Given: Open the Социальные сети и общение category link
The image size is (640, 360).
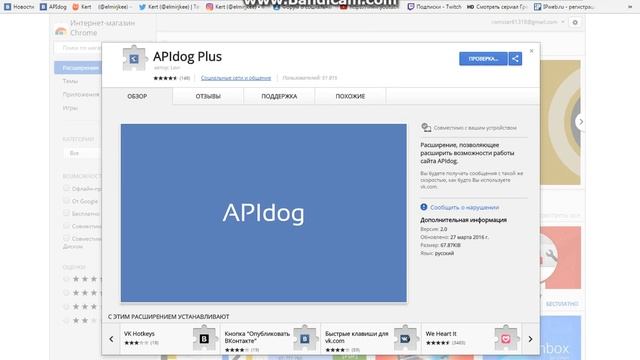Looking at the screenshot, I should point(236,78).
